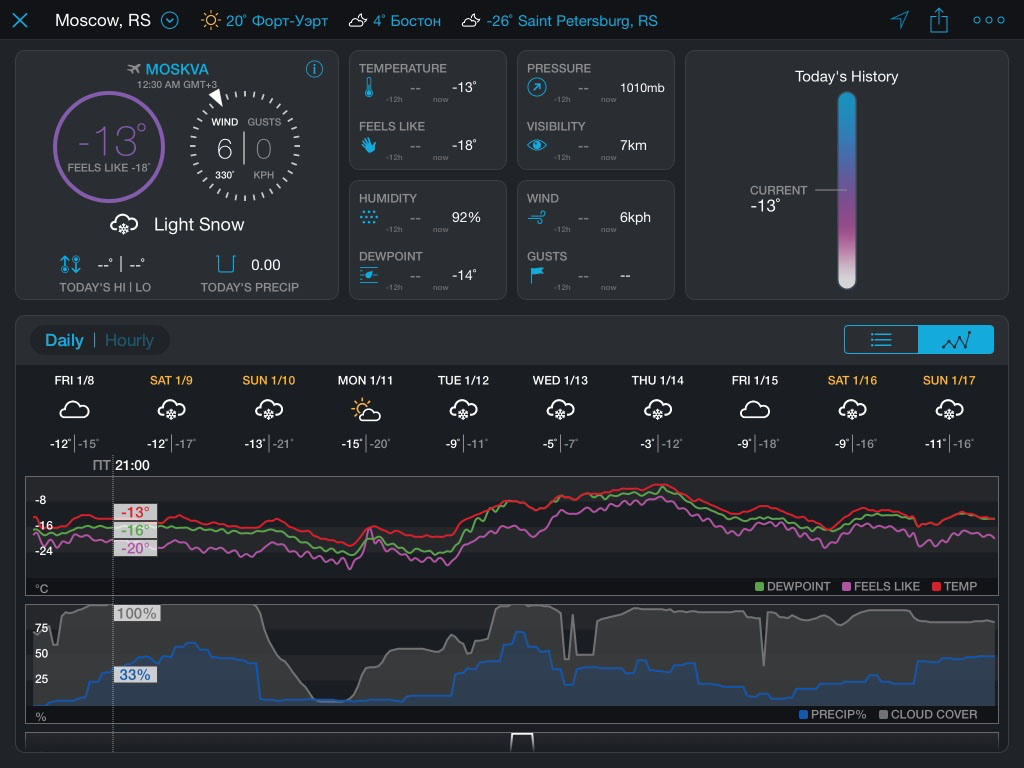Open Saint Petersburg, RS saved location

pyautogui.click(x=560, y=20)
